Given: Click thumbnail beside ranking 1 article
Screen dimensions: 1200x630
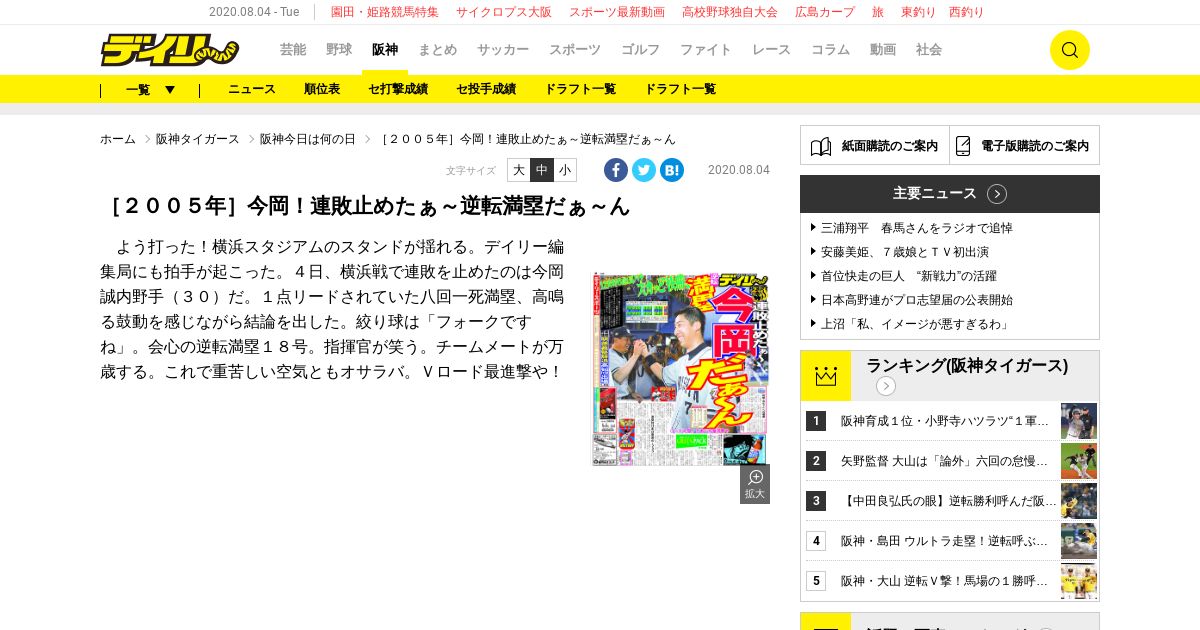Looking at the screenshot, I should [x=1079, y=421].
